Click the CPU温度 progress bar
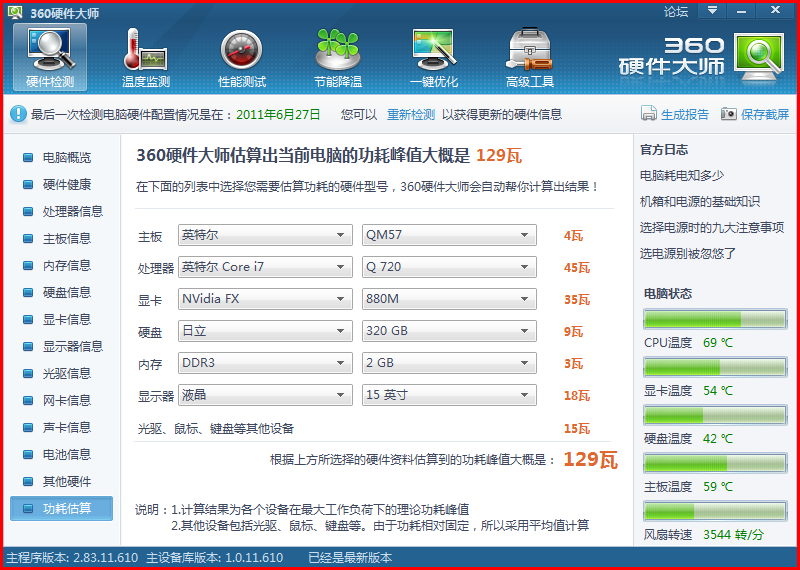The height and width of the screenshot is (570, 800). (715, 319)
